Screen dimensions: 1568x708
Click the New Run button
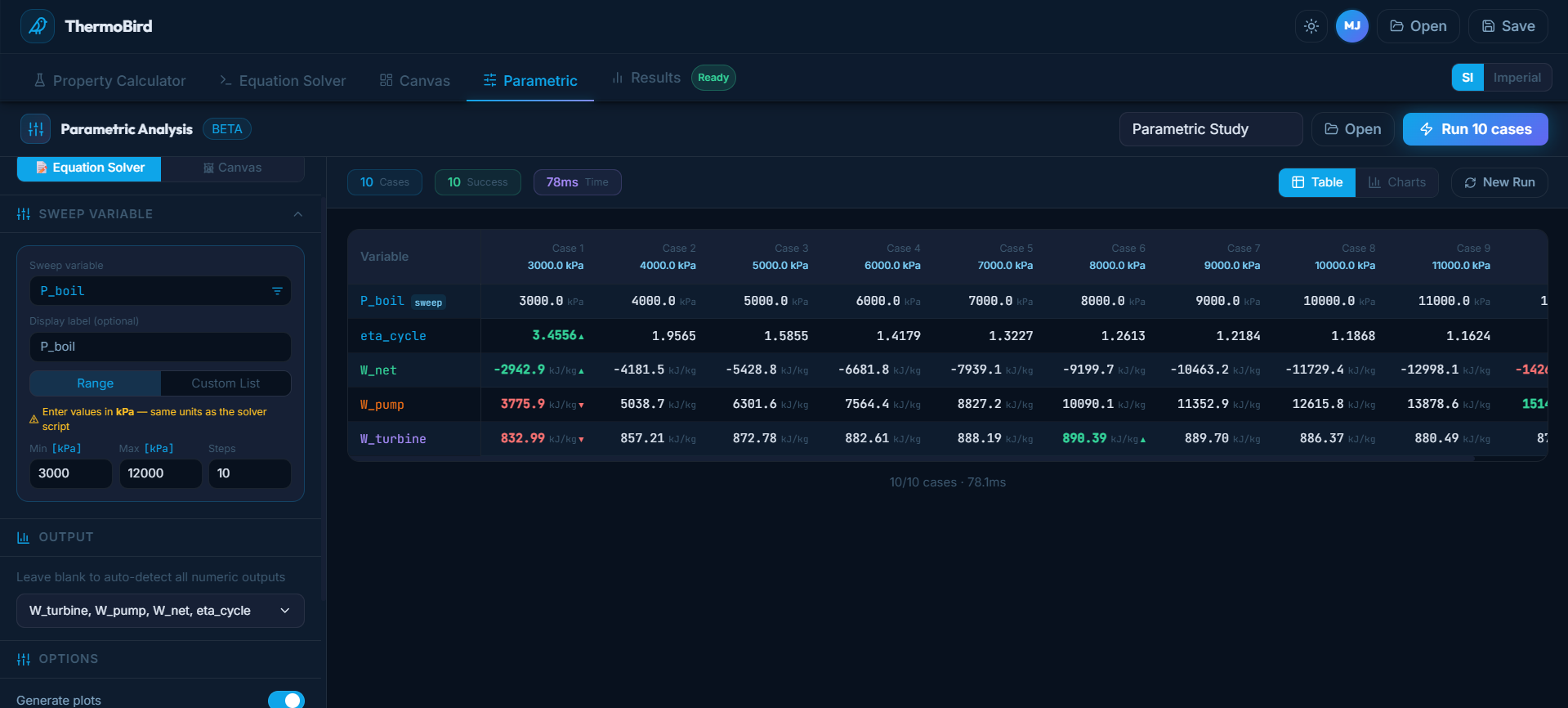point(1500,182)
